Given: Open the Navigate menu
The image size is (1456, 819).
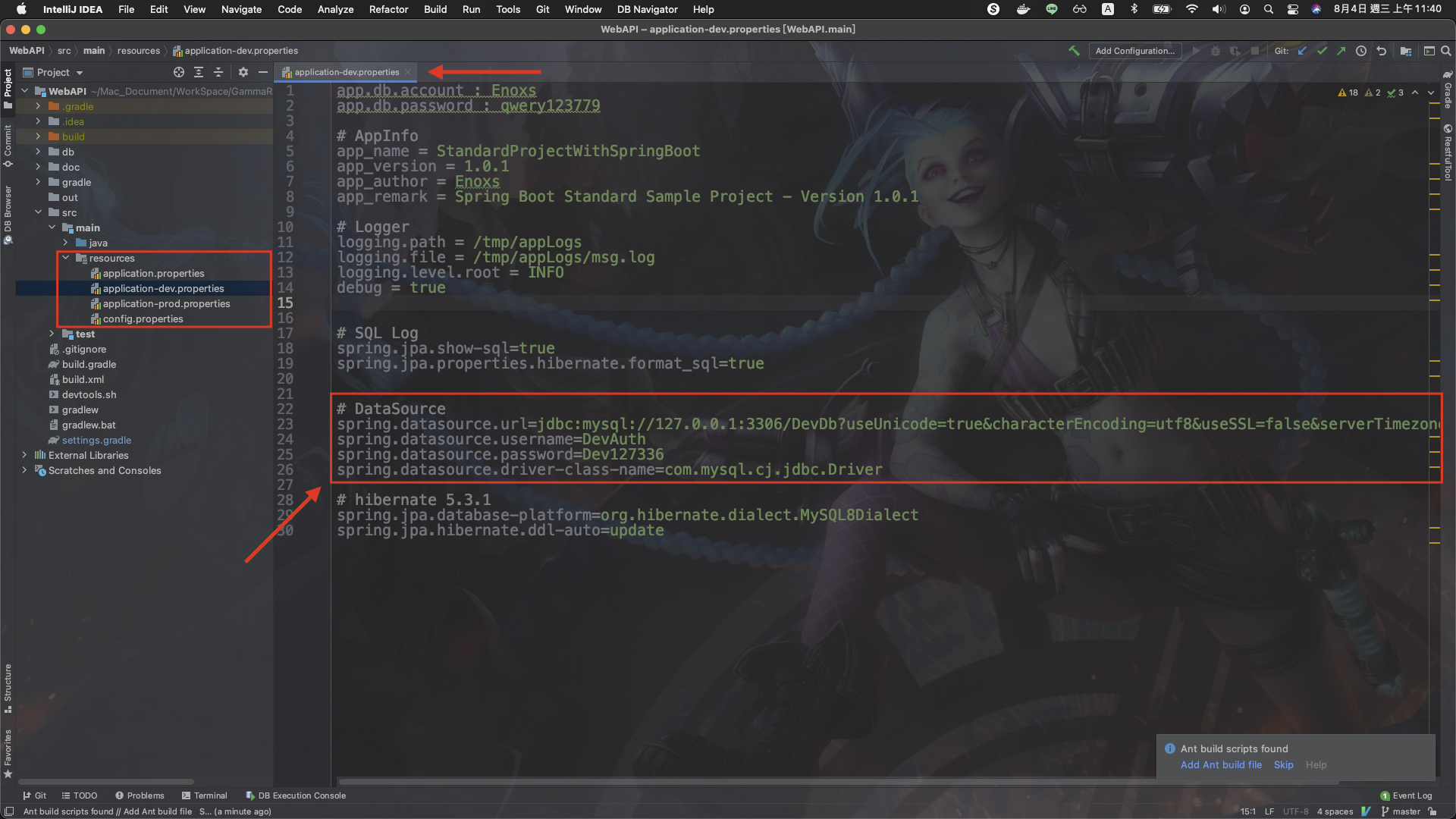Looking at the screenshot, I should tap(241, 9).
